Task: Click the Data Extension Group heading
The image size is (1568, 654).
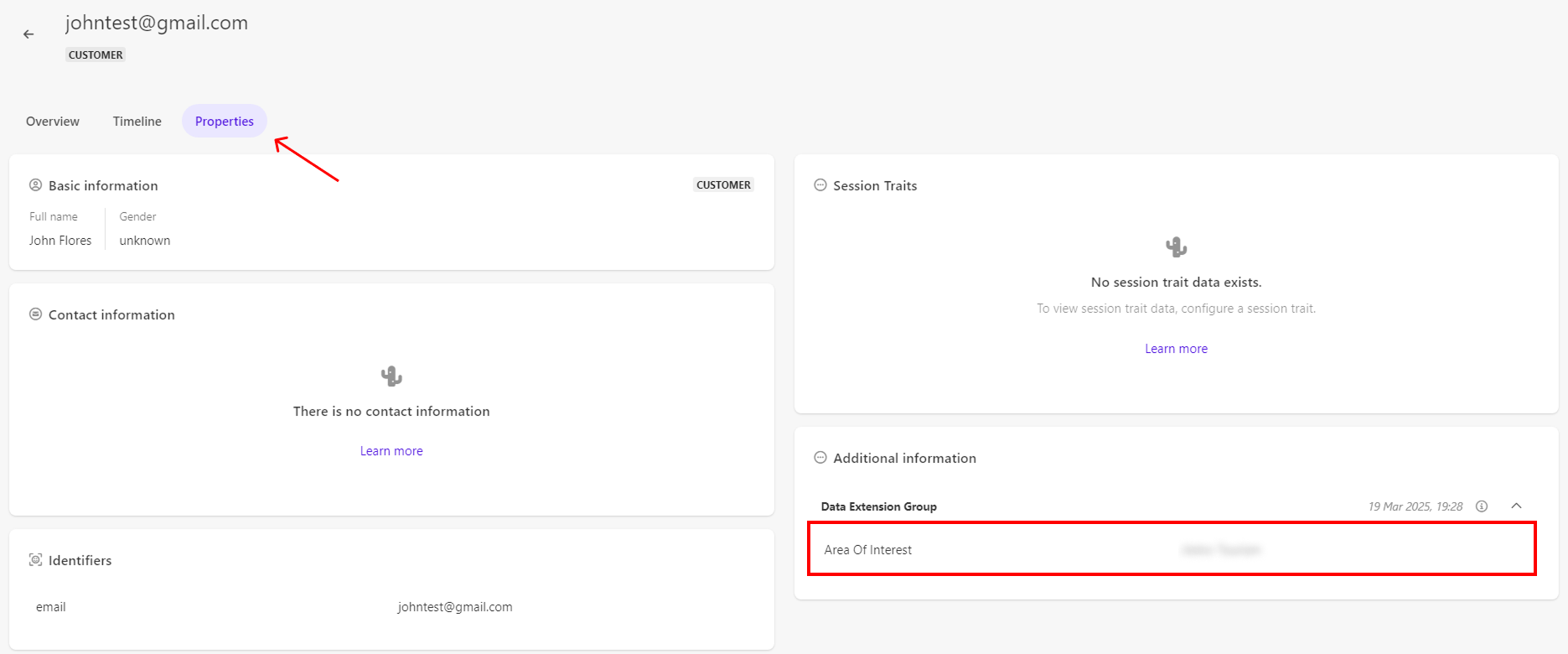Action: tap(879, 506)
